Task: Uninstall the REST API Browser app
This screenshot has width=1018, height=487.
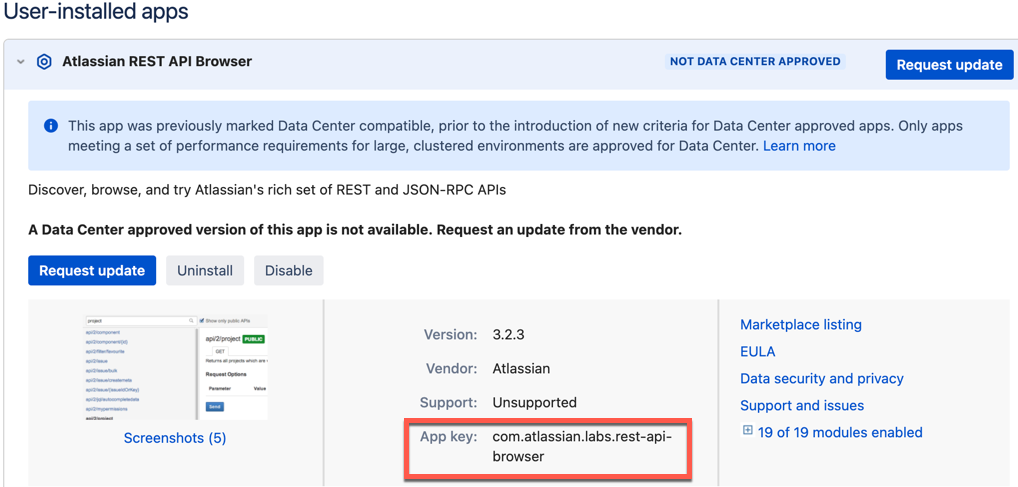Action: tap(205, 270)
